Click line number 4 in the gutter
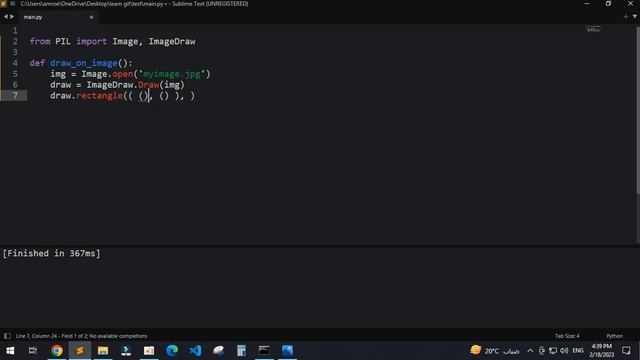Viewport: 640px width, 360px height. pyautogui.click(x=15, y=63)
